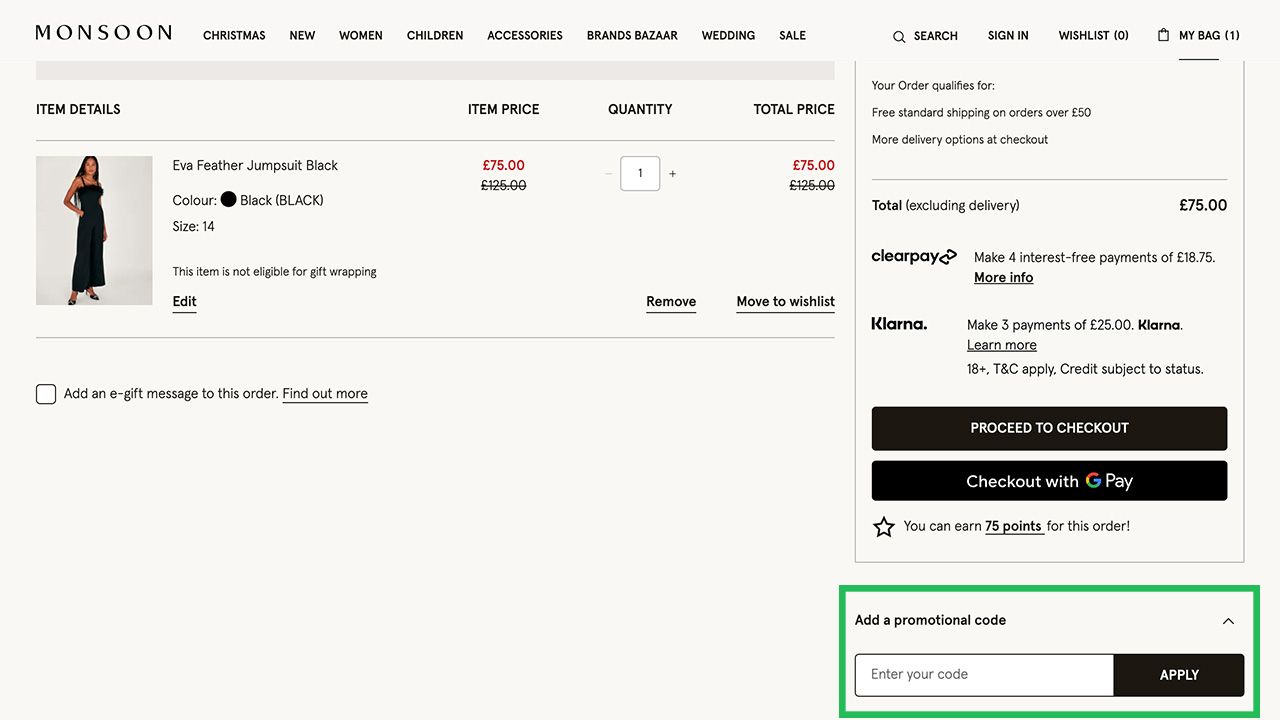Click Checkout with Google Pay button

click(1049, 481)
